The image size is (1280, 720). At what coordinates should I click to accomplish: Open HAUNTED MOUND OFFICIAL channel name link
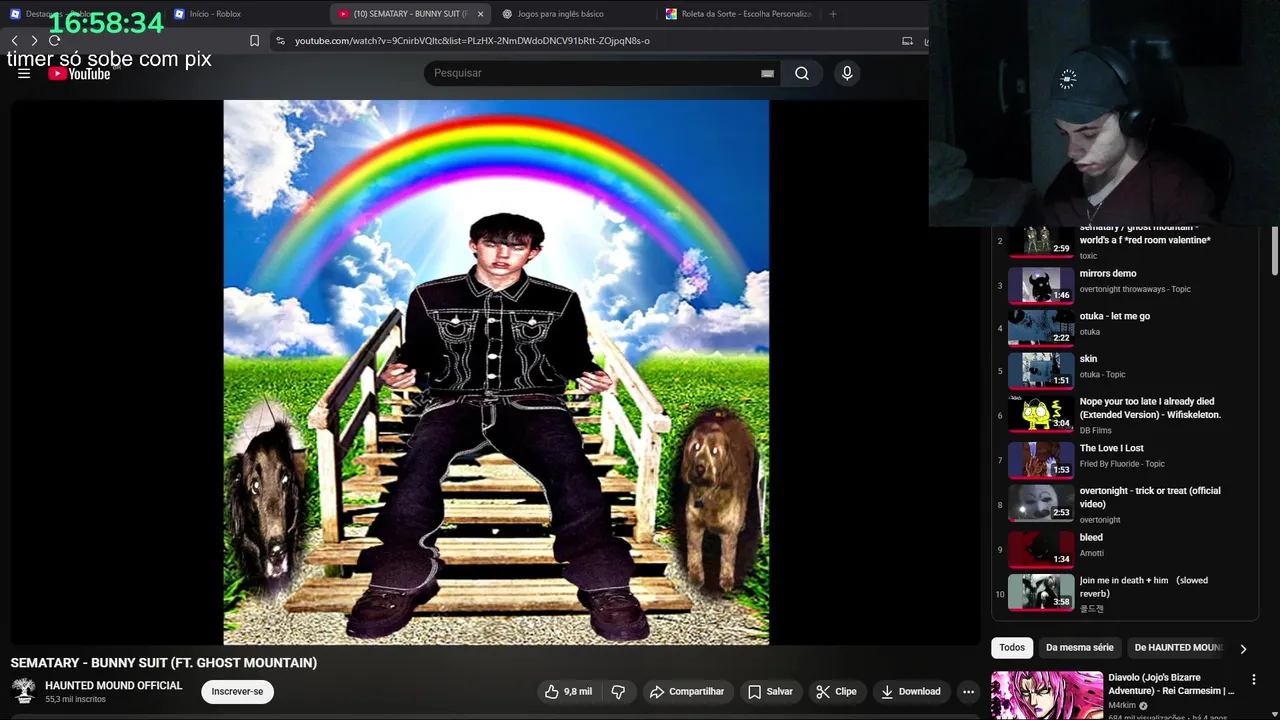(113, 686)
